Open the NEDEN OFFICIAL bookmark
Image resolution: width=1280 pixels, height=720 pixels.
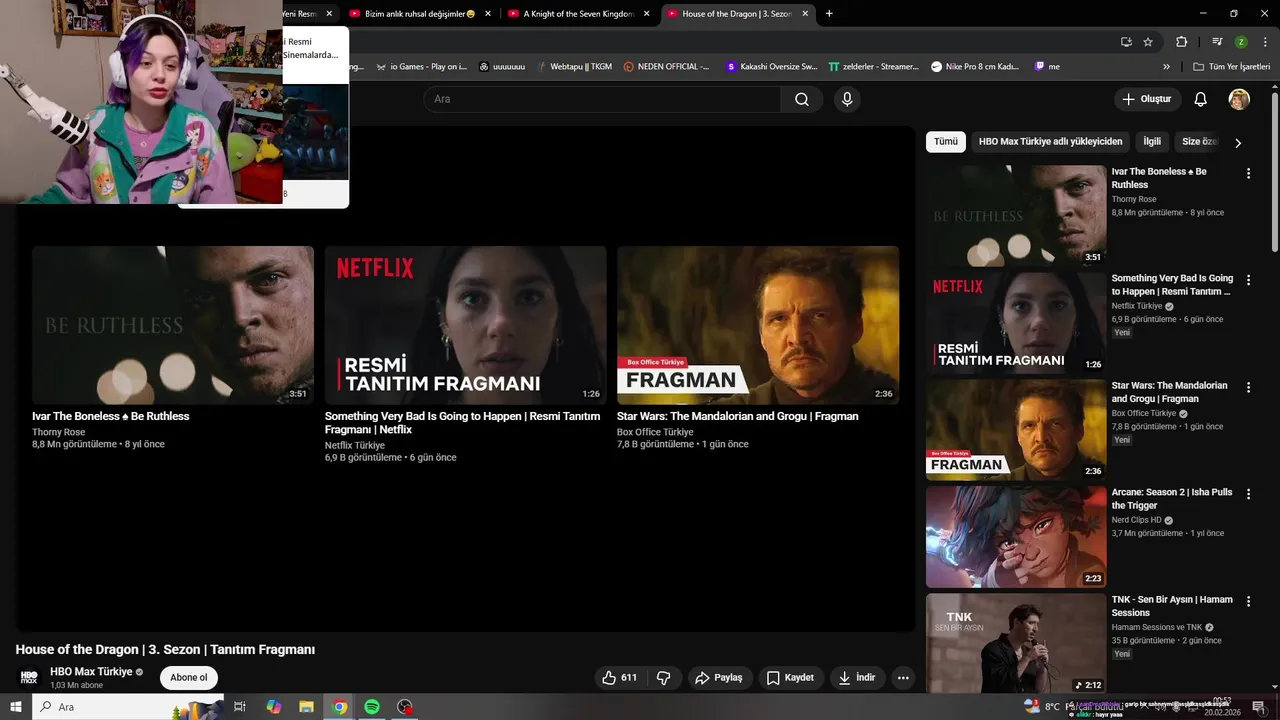(666, 67)
